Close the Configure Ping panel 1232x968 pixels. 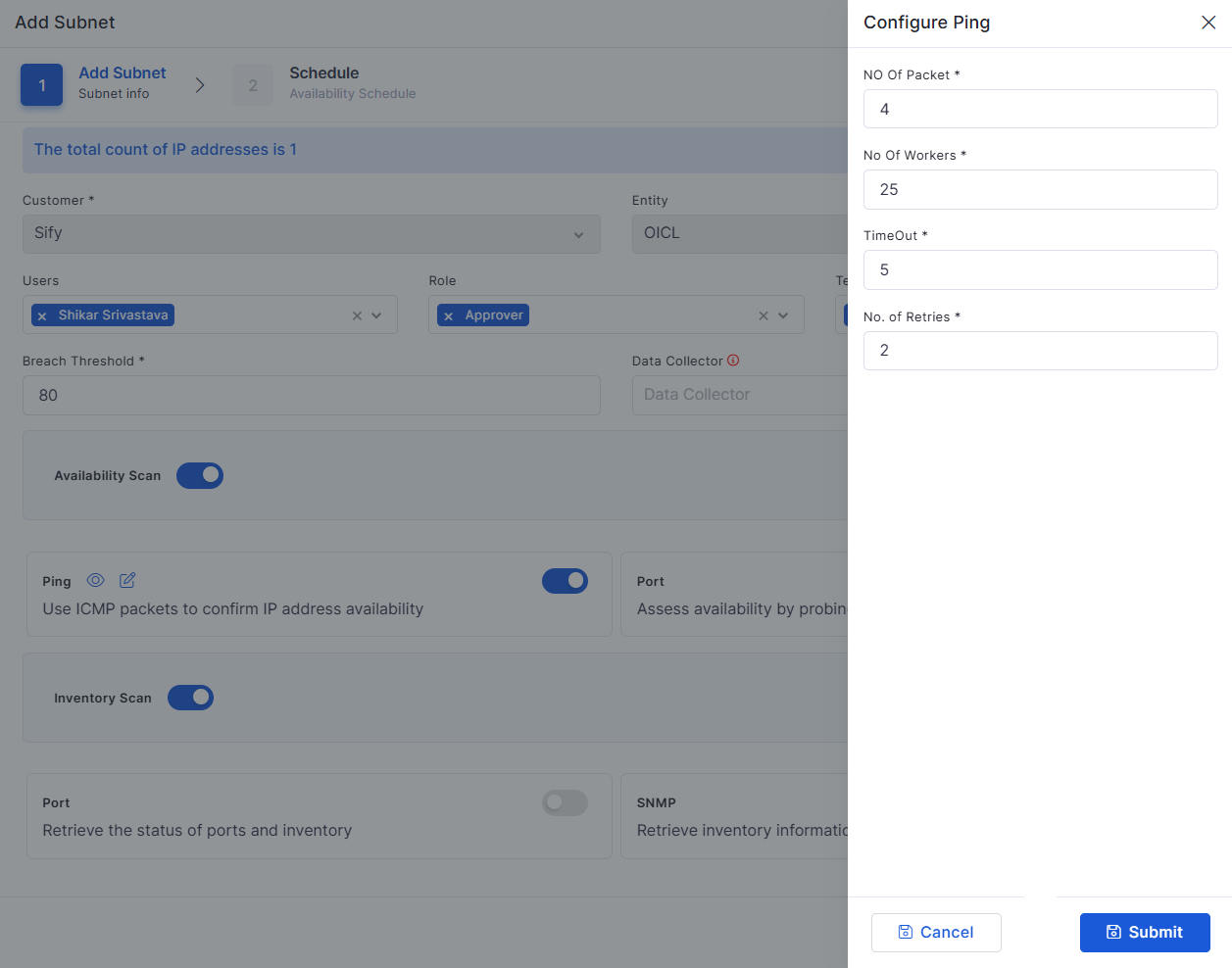(1208, 23)
